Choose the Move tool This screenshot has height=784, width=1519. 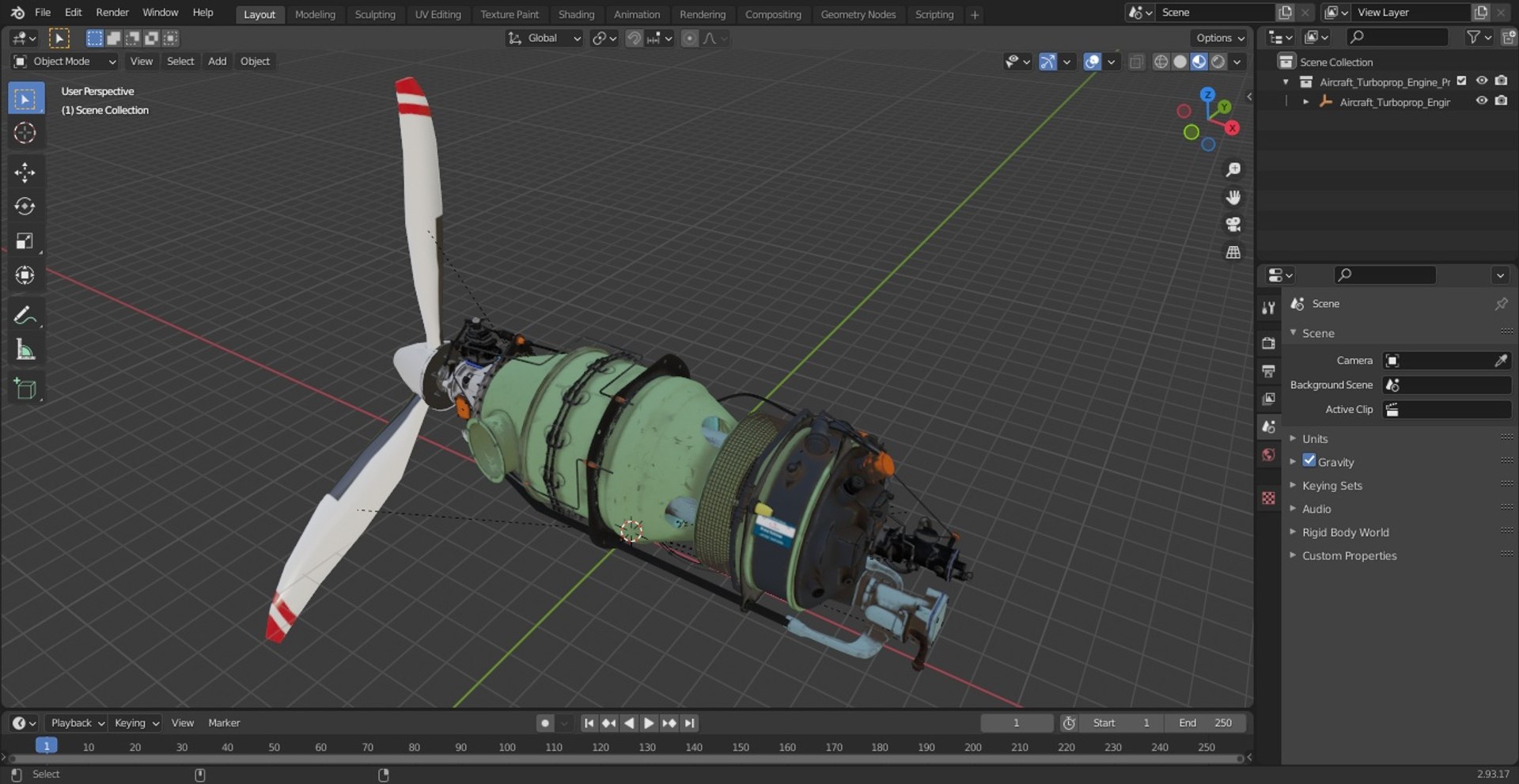click(25, 172)
